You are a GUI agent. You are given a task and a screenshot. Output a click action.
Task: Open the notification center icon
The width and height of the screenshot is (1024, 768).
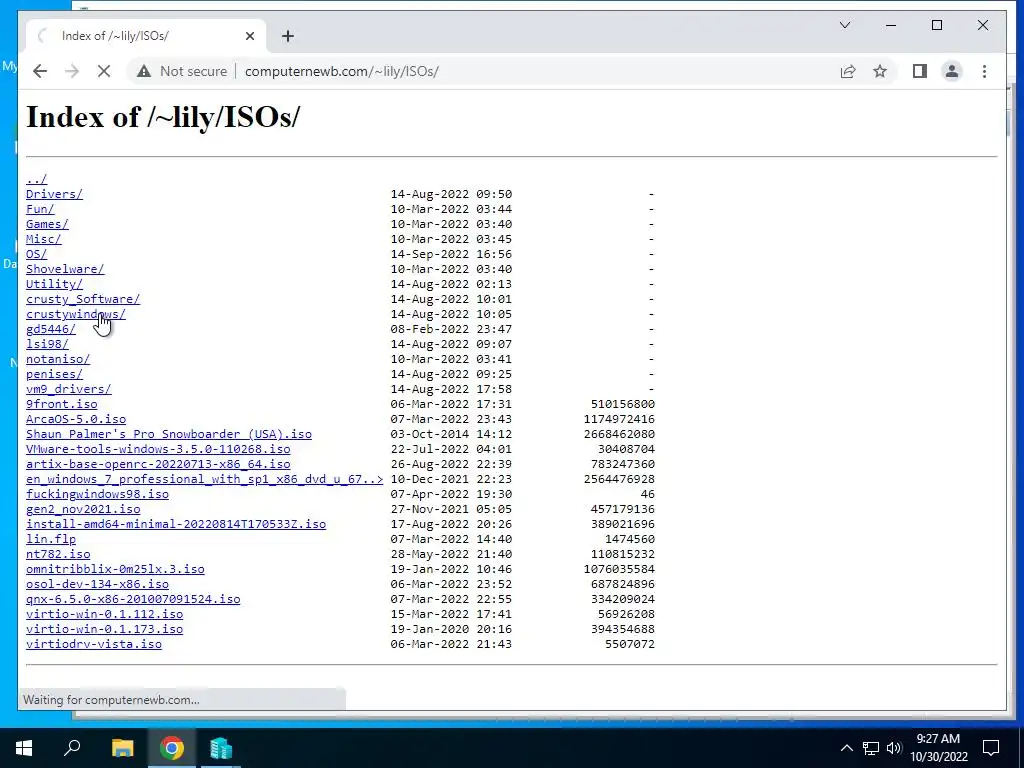point(991,748)
